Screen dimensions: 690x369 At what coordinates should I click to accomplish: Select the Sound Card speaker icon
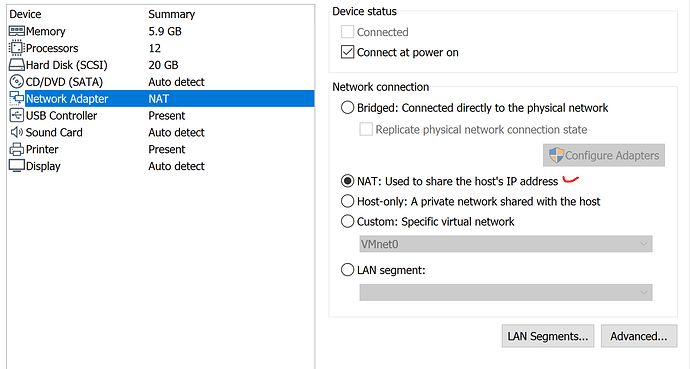17,132
